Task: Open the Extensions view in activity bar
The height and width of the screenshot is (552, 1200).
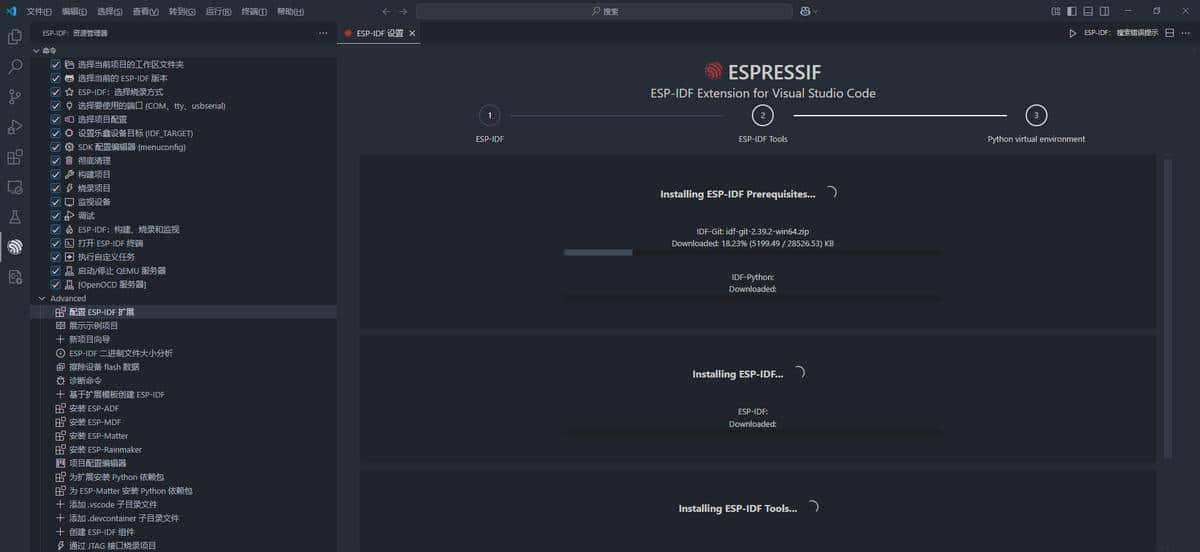Action: [15, 157]
